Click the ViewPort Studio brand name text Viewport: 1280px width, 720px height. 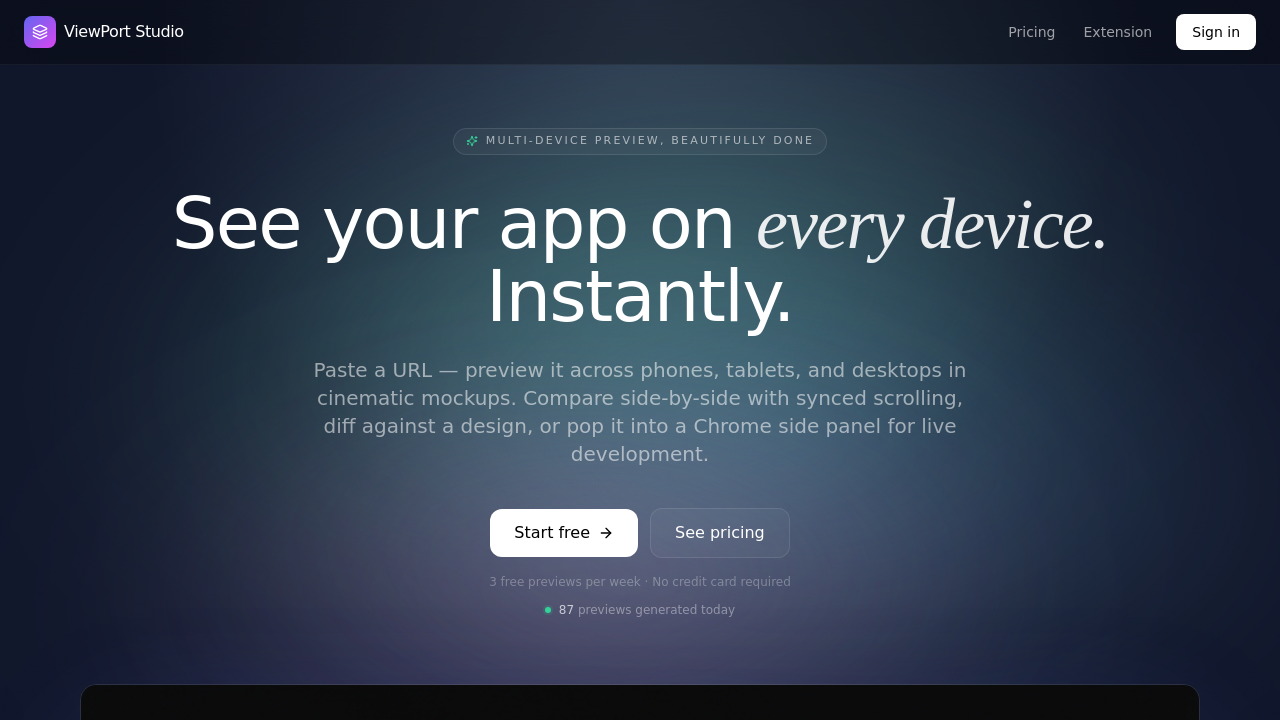[x=124, y=32]
